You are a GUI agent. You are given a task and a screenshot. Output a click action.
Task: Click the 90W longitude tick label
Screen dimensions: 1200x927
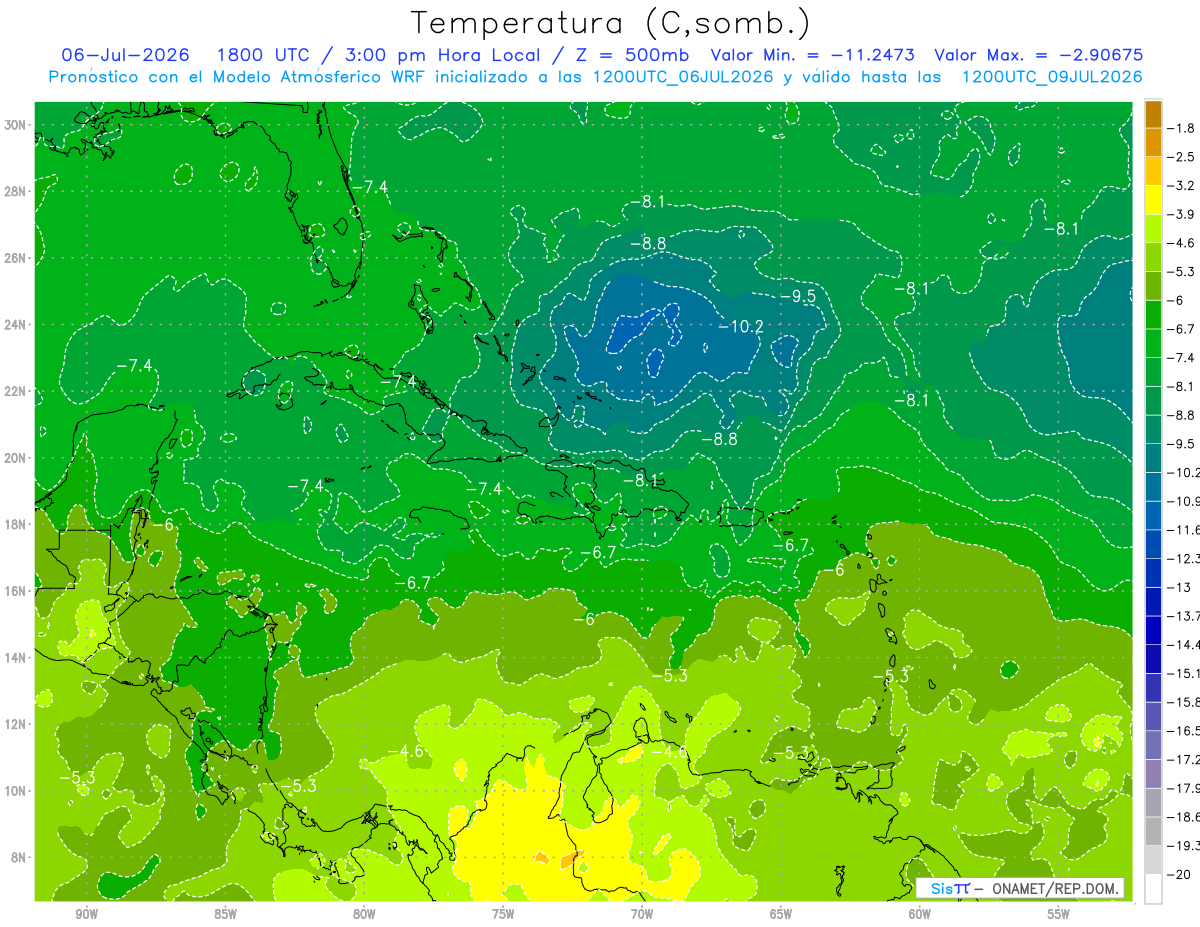point(87,913)
